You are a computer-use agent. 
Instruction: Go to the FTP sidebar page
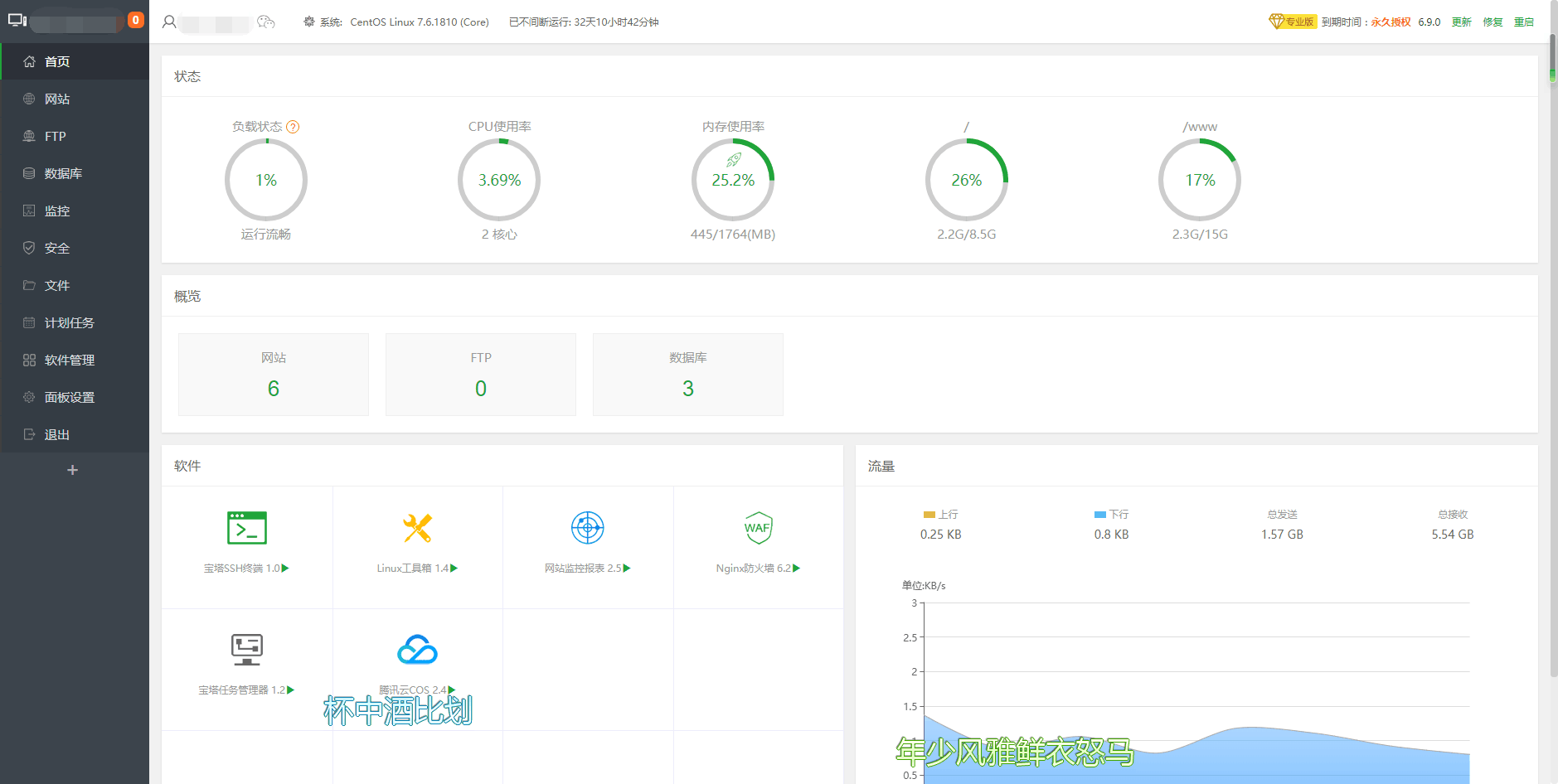click(75, 136)
